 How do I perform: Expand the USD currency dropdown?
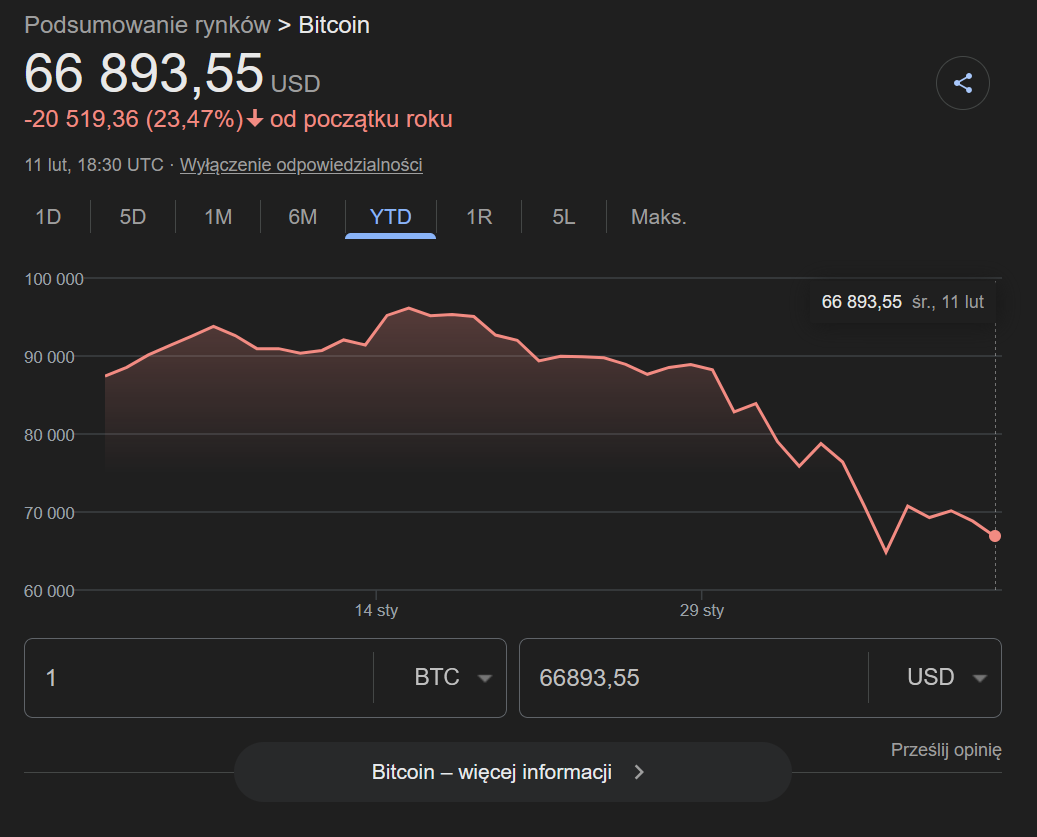point(946,678)
